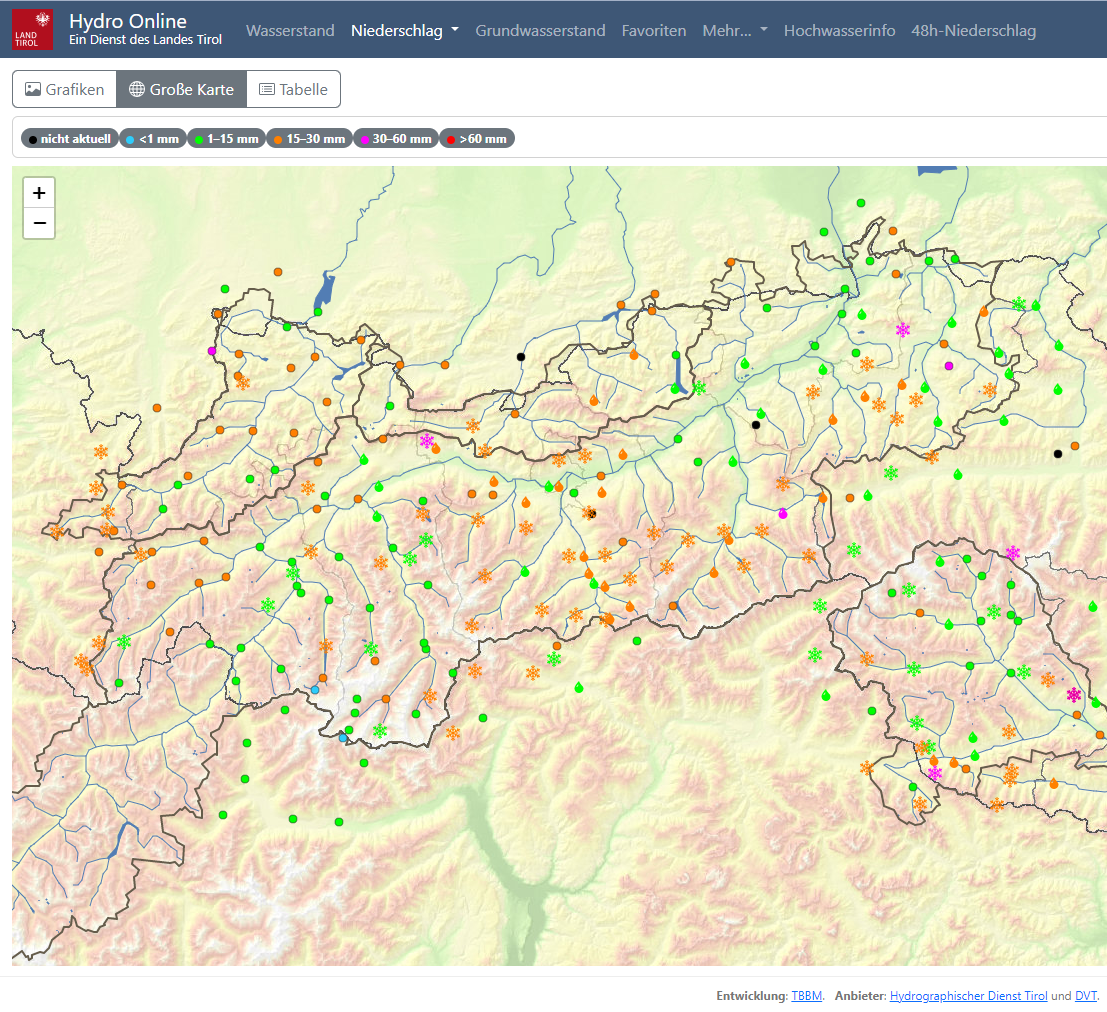This screenshot has height=1012, width=1107.
Task: Switch to Grafiken view
Action: click(x=65, y=89)
